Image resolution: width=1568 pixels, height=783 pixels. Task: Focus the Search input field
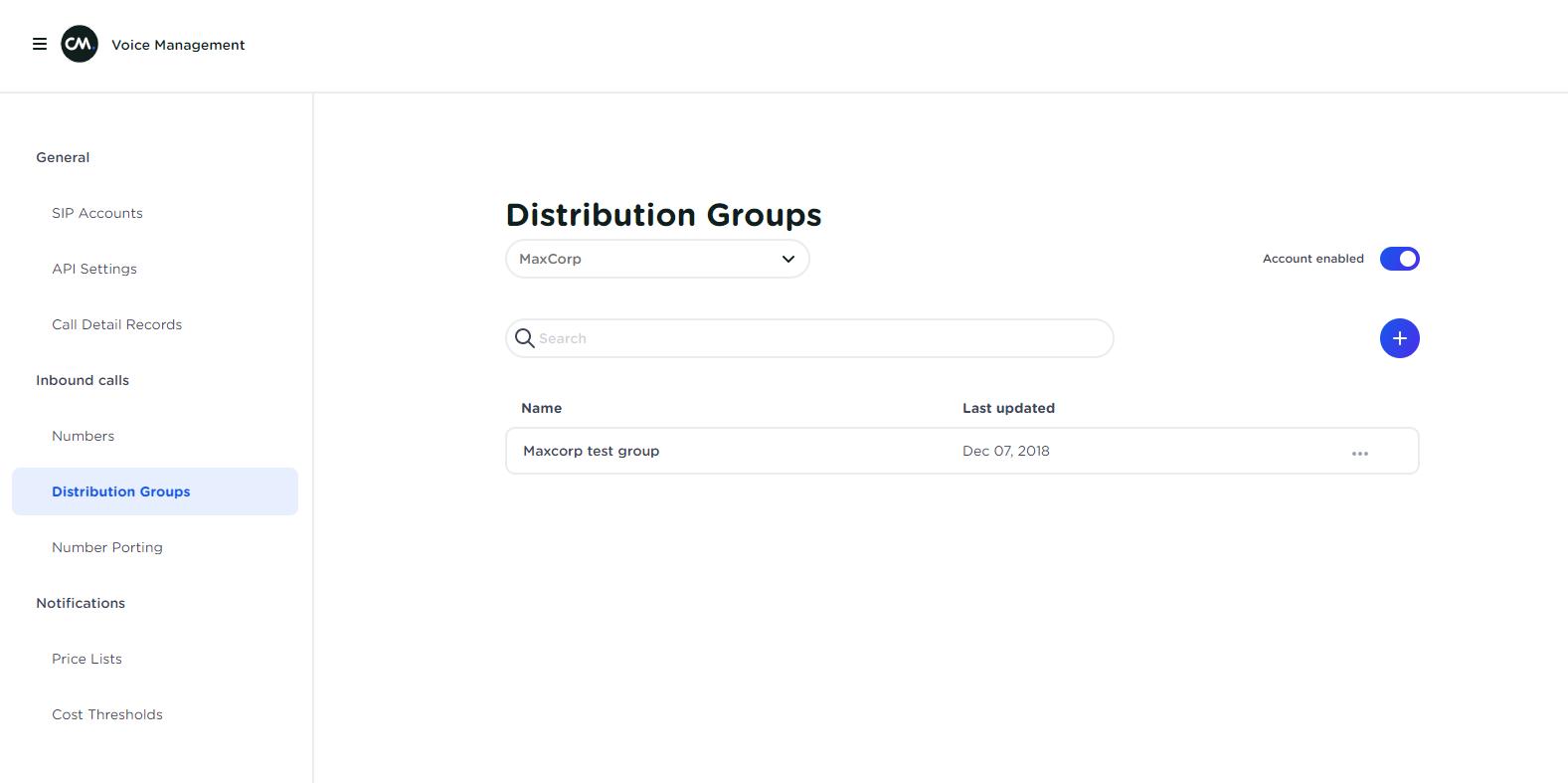click(x=815, y=338)
